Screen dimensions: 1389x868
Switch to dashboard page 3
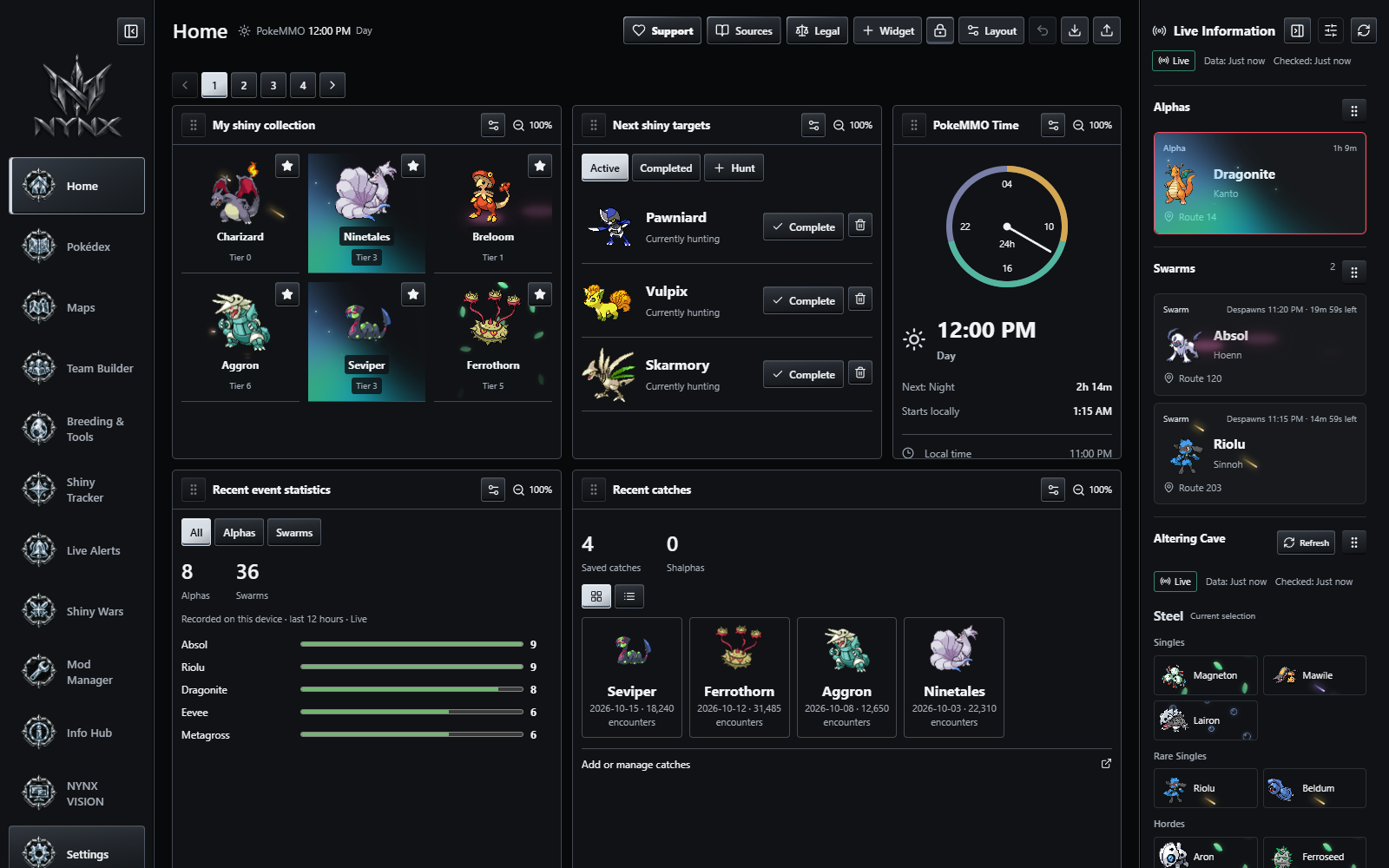coord(273,85)
